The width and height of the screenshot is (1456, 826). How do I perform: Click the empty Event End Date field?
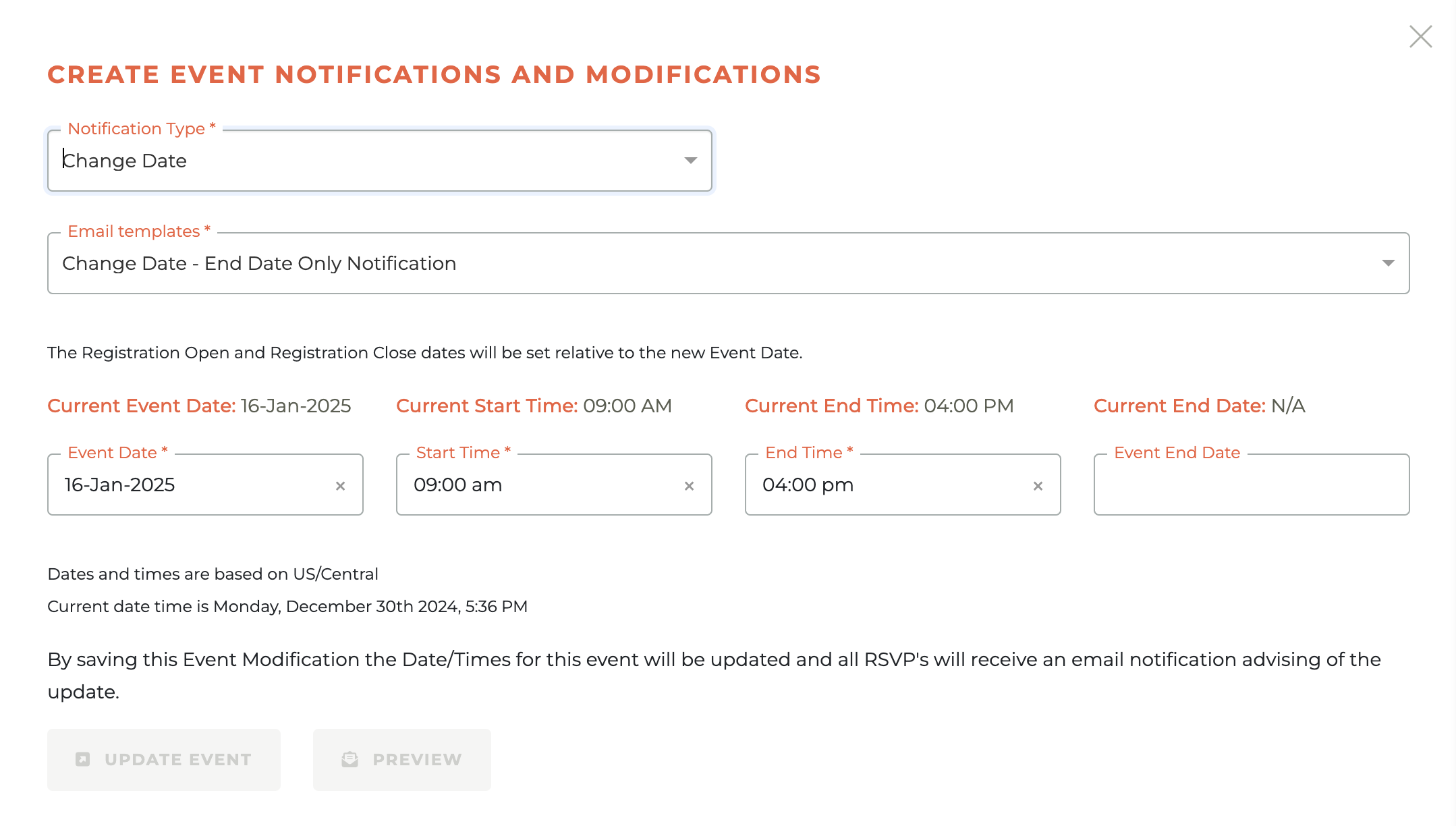[1251, 485]
